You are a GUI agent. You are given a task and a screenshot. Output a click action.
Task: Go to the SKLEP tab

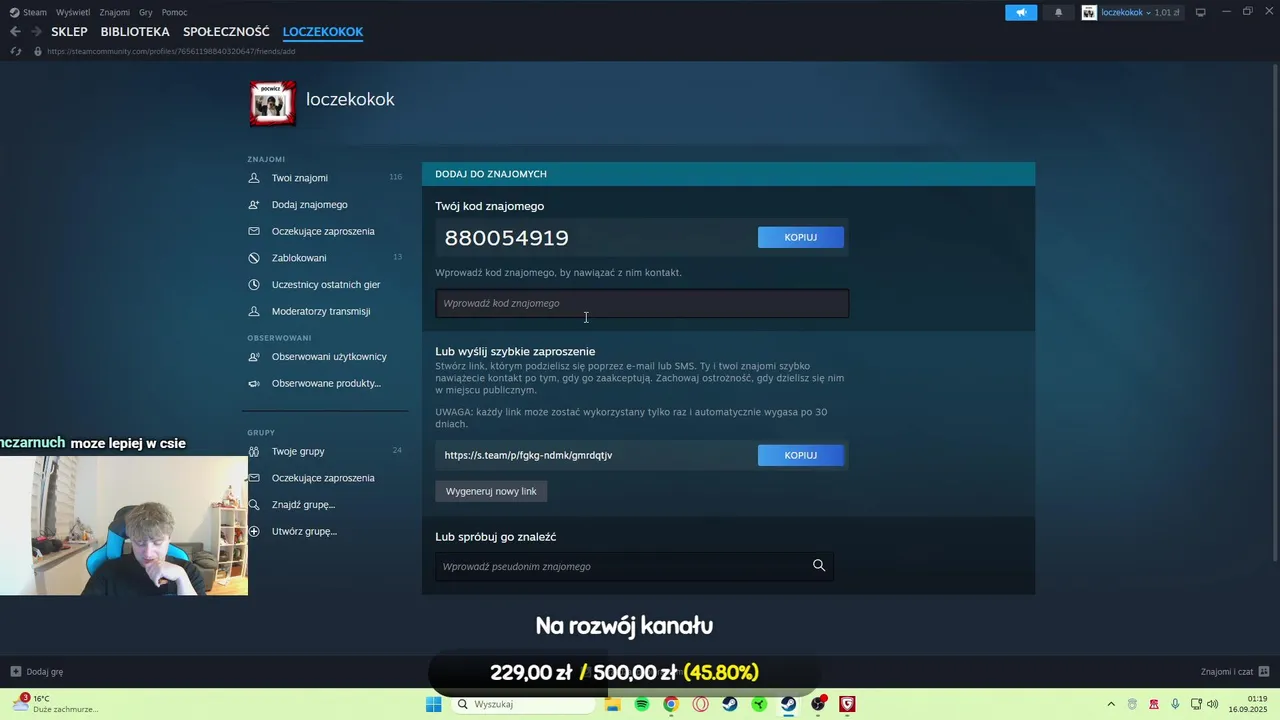pyautogui.click(x=70, y=32)
